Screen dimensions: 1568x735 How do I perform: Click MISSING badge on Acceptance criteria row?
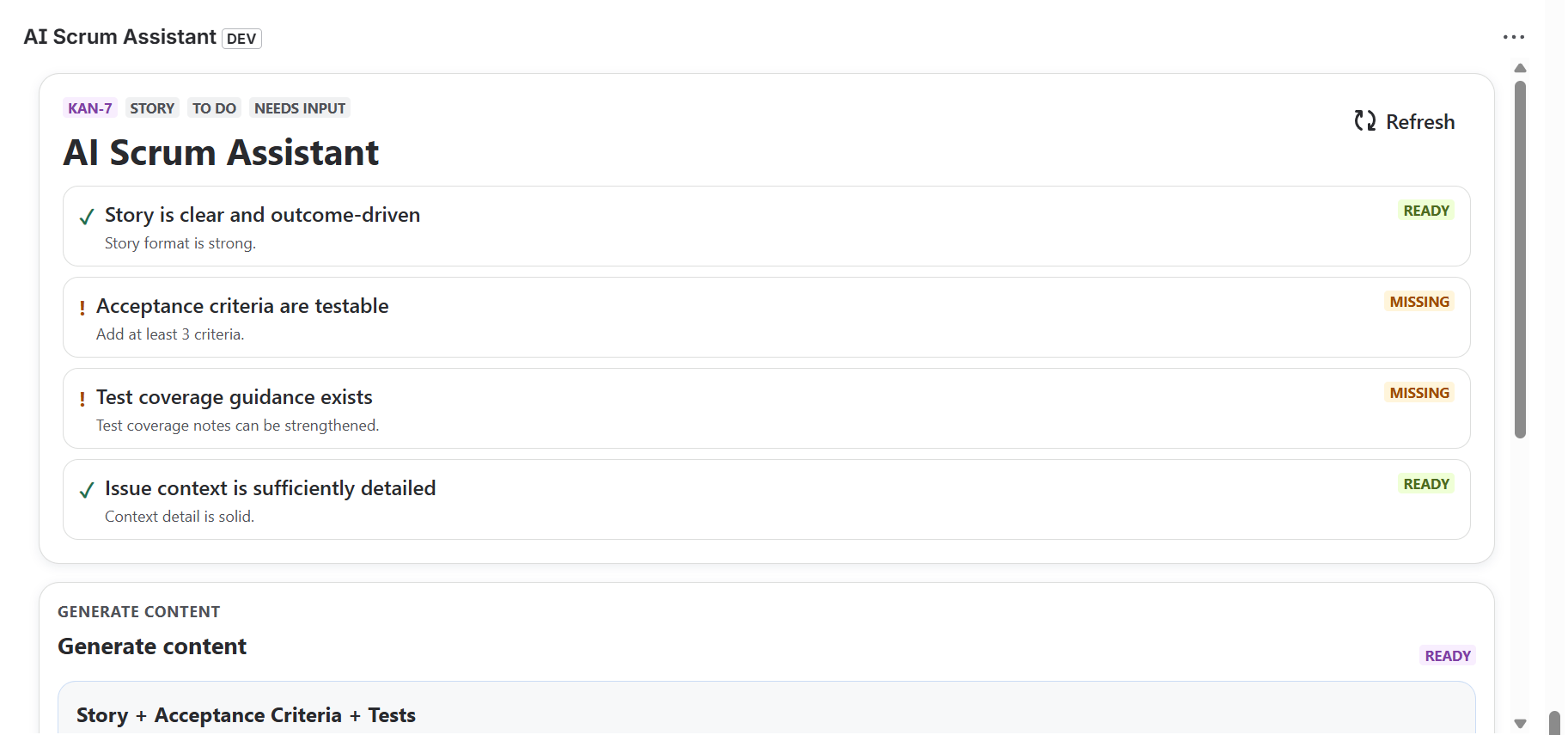(x=1419, y=302)
